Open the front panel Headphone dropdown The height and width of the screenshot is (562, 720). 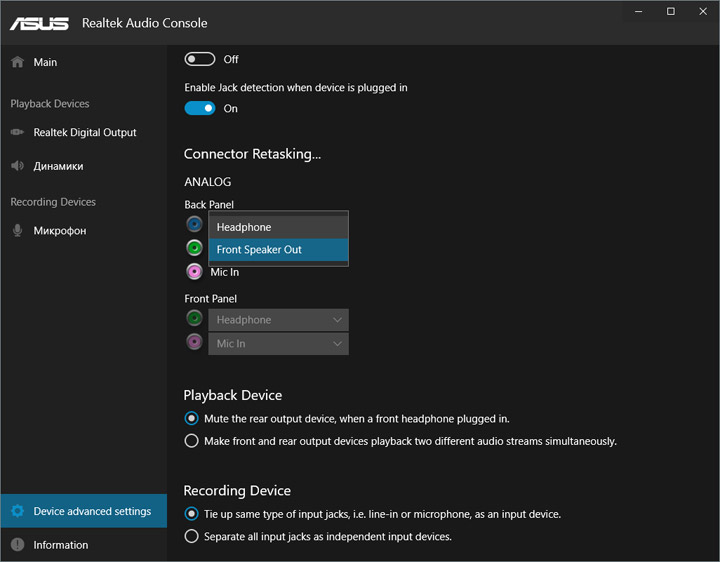coord(278,320)
